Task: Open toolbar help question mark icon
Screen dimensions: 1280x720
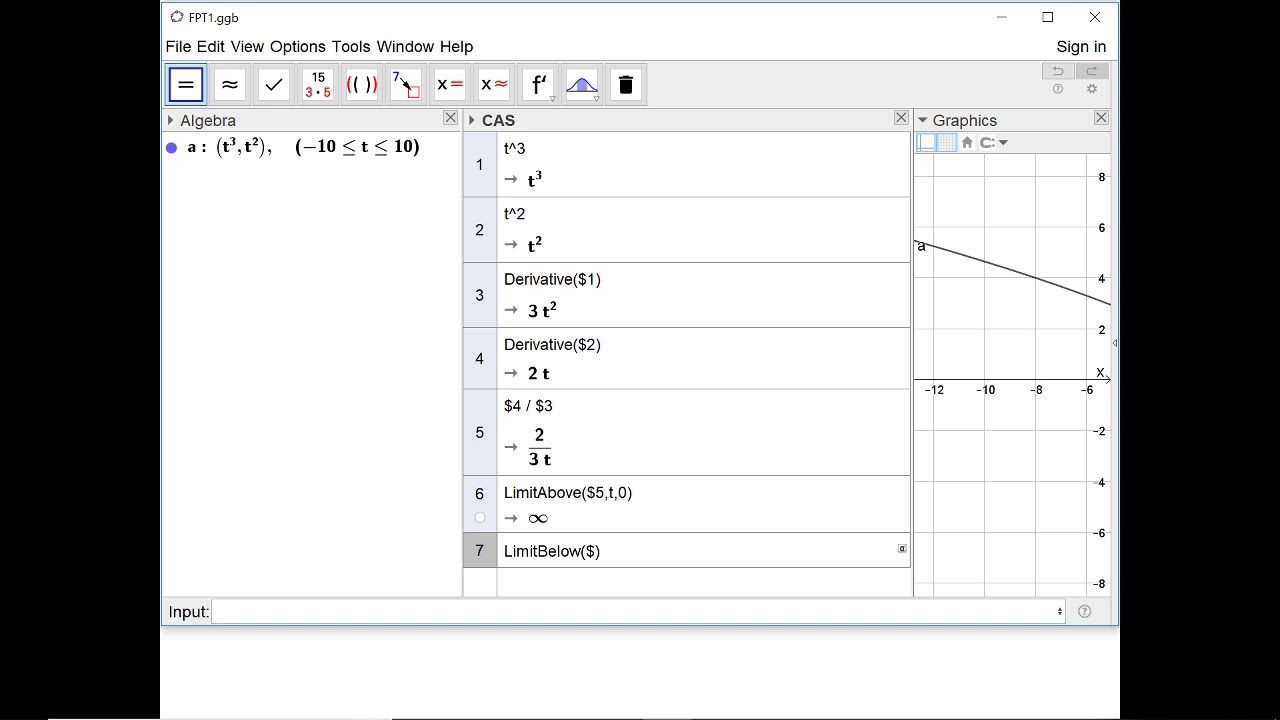Action: pyautogui.click(x=1058, y=89)
